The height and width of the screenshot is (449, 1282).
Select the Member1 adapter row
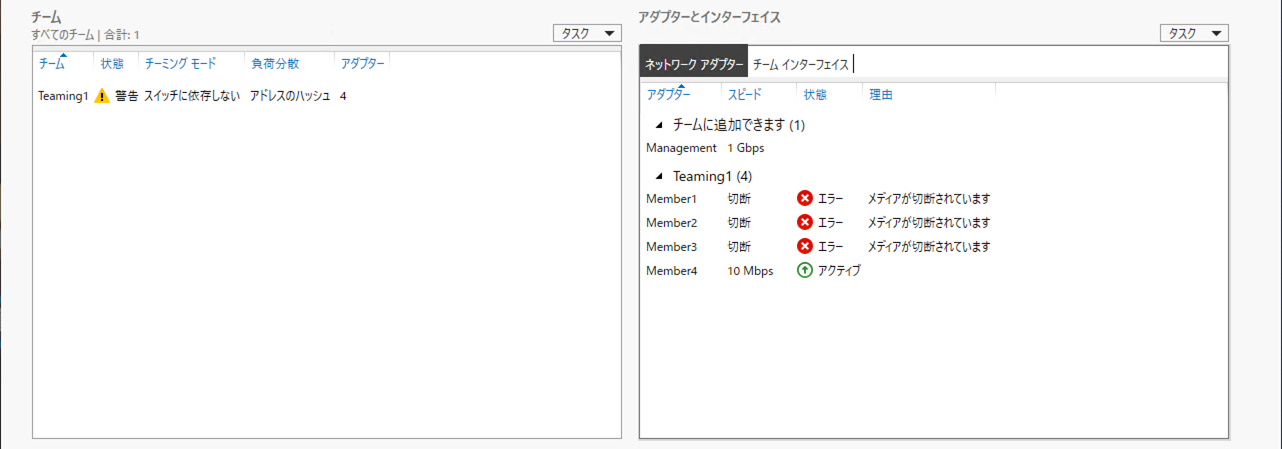[933, 199]
